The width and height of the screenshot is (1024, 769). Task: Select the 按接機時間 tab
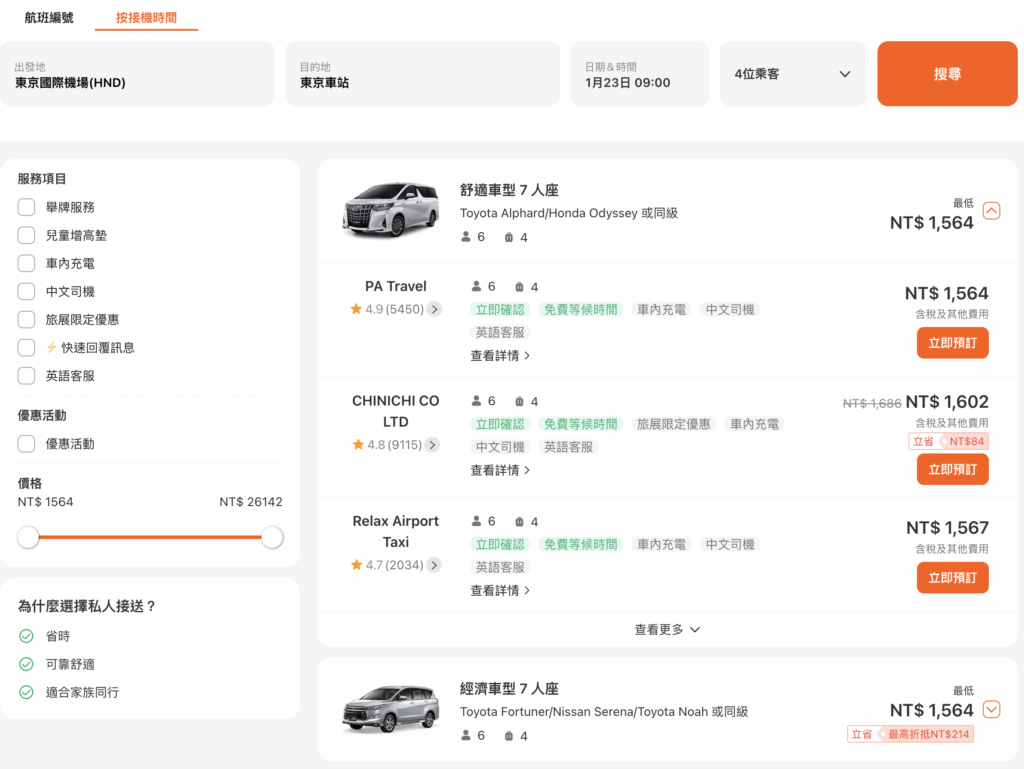pos(146,18)
